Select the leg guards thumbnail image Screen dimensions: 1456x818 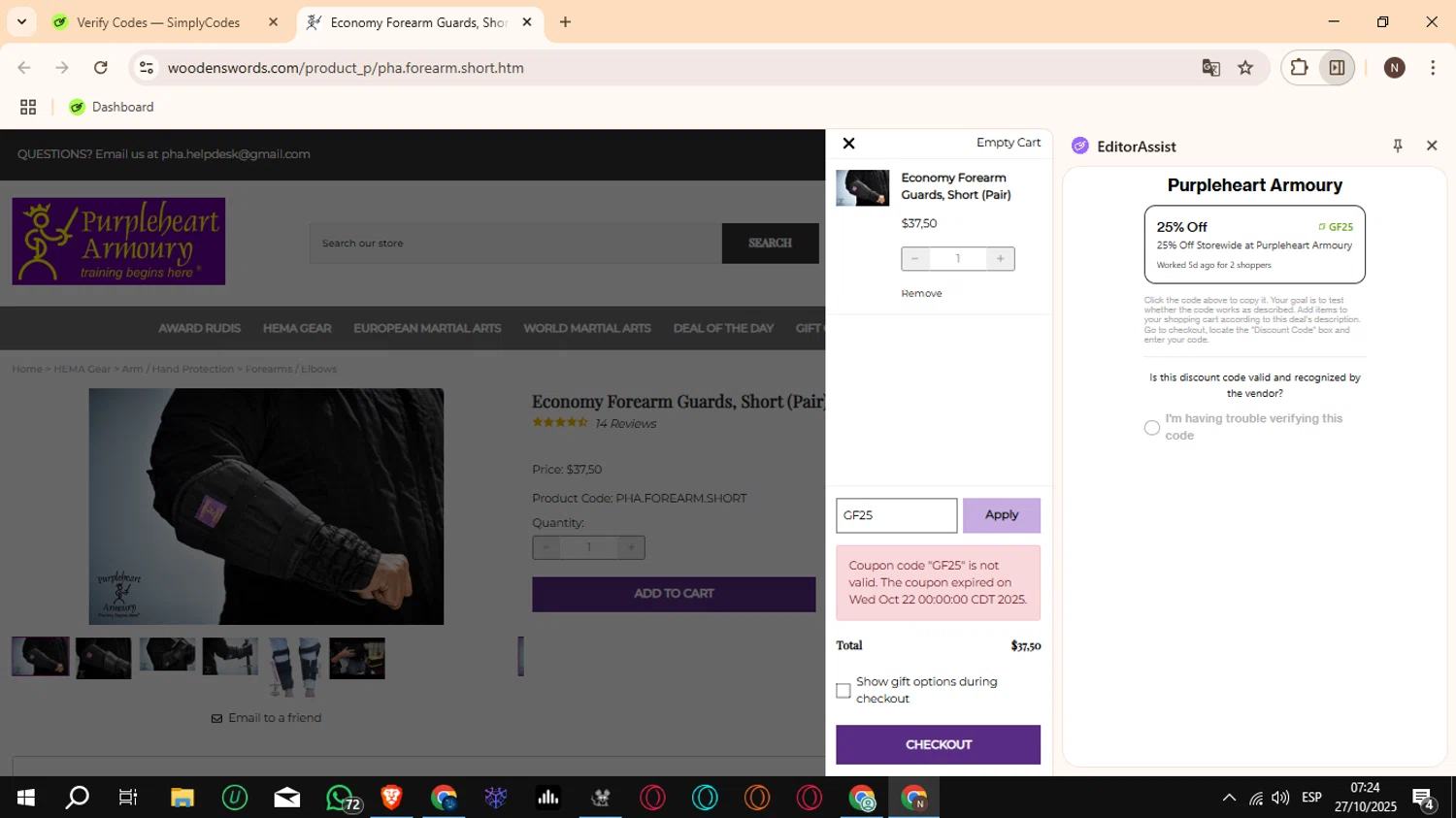point(293,668)
